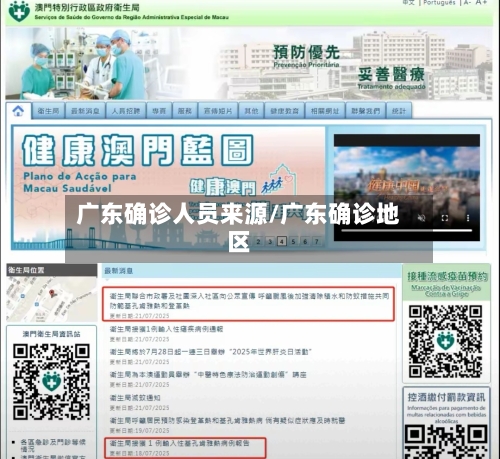Open news about 聯合市政署及社團深入社區 mosquito prevention
This screenshot has width=500, height=459.
click(x=249, y=301)
